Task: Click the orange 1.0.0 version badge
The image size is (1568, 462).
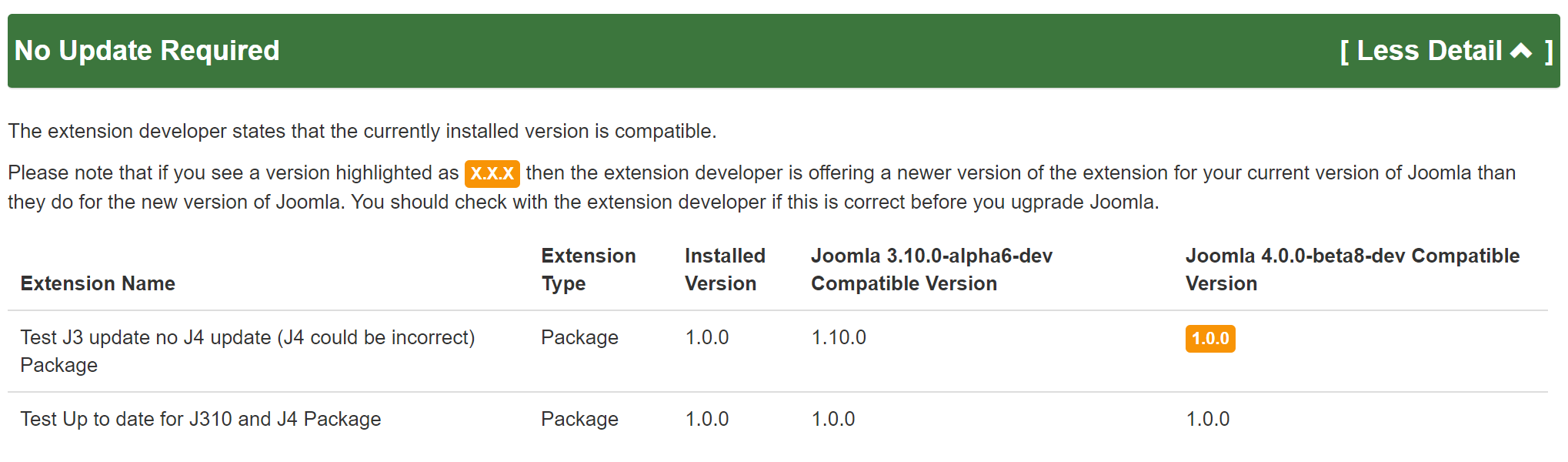Action: (x=1209, y=339)
